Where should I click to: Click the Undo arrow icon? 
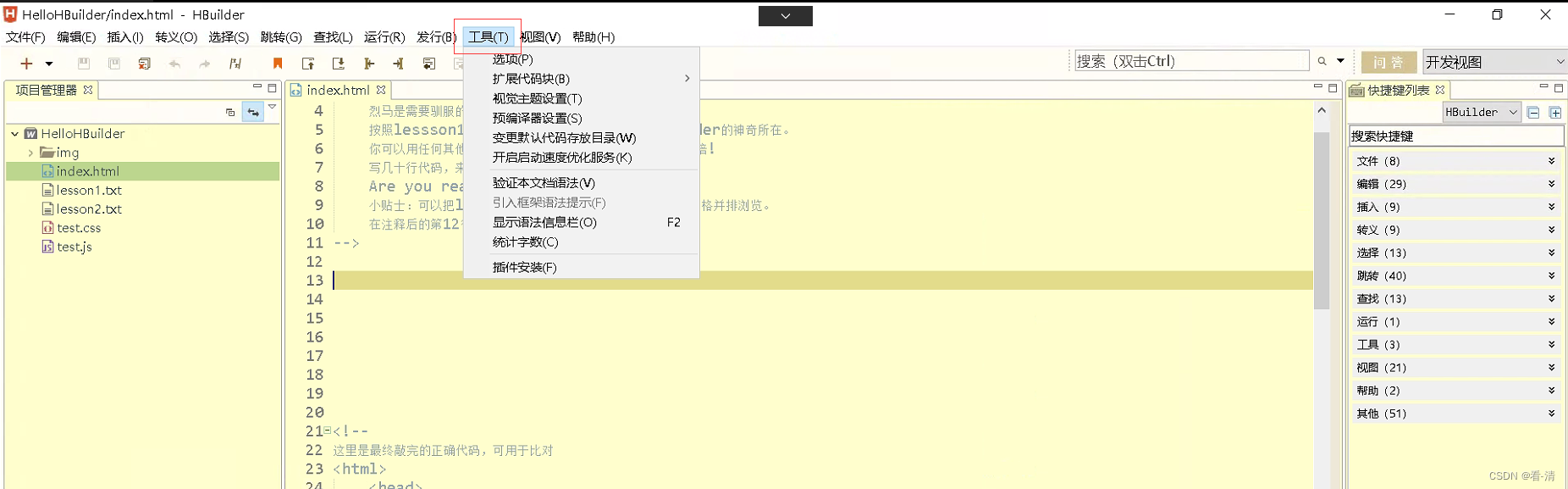pos(174,64)
